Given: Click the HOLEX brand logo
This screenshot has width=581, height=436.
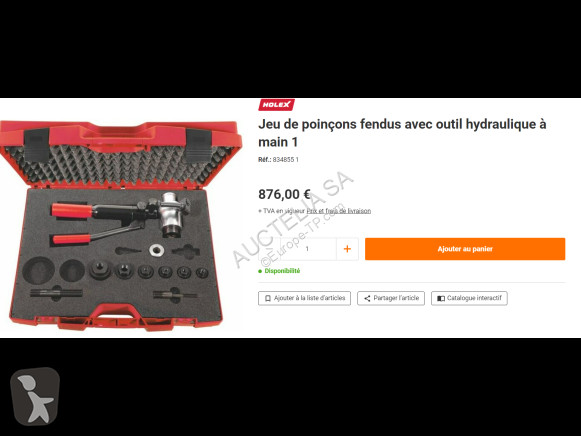Looking at the screenshot, I should (276, 105).
